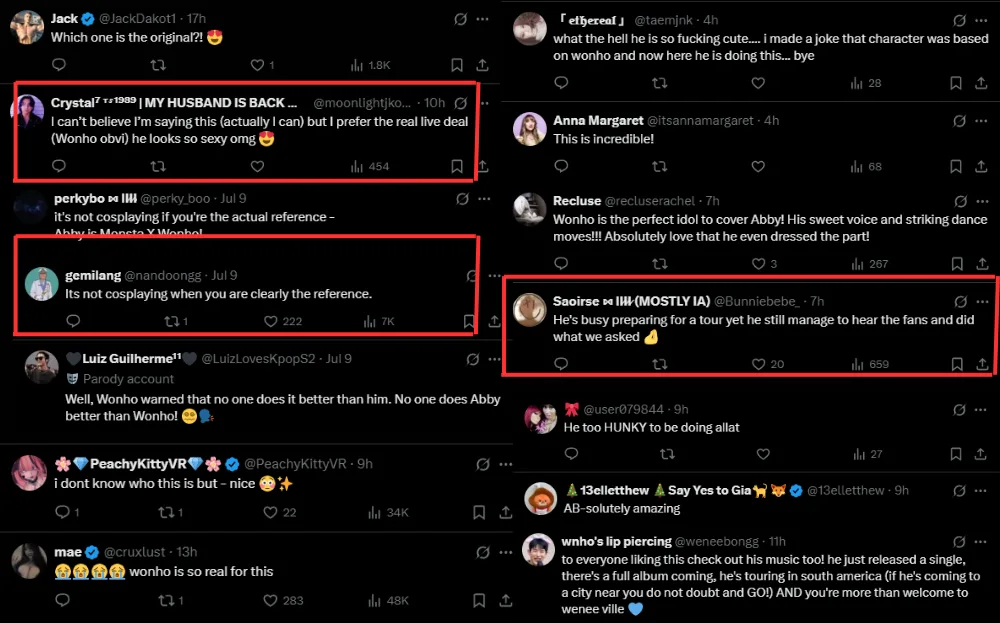View analytics for PeachyKittyVR's 34K-view tweet
Viewport: 1000px width, 623px height.
(360, 512)
